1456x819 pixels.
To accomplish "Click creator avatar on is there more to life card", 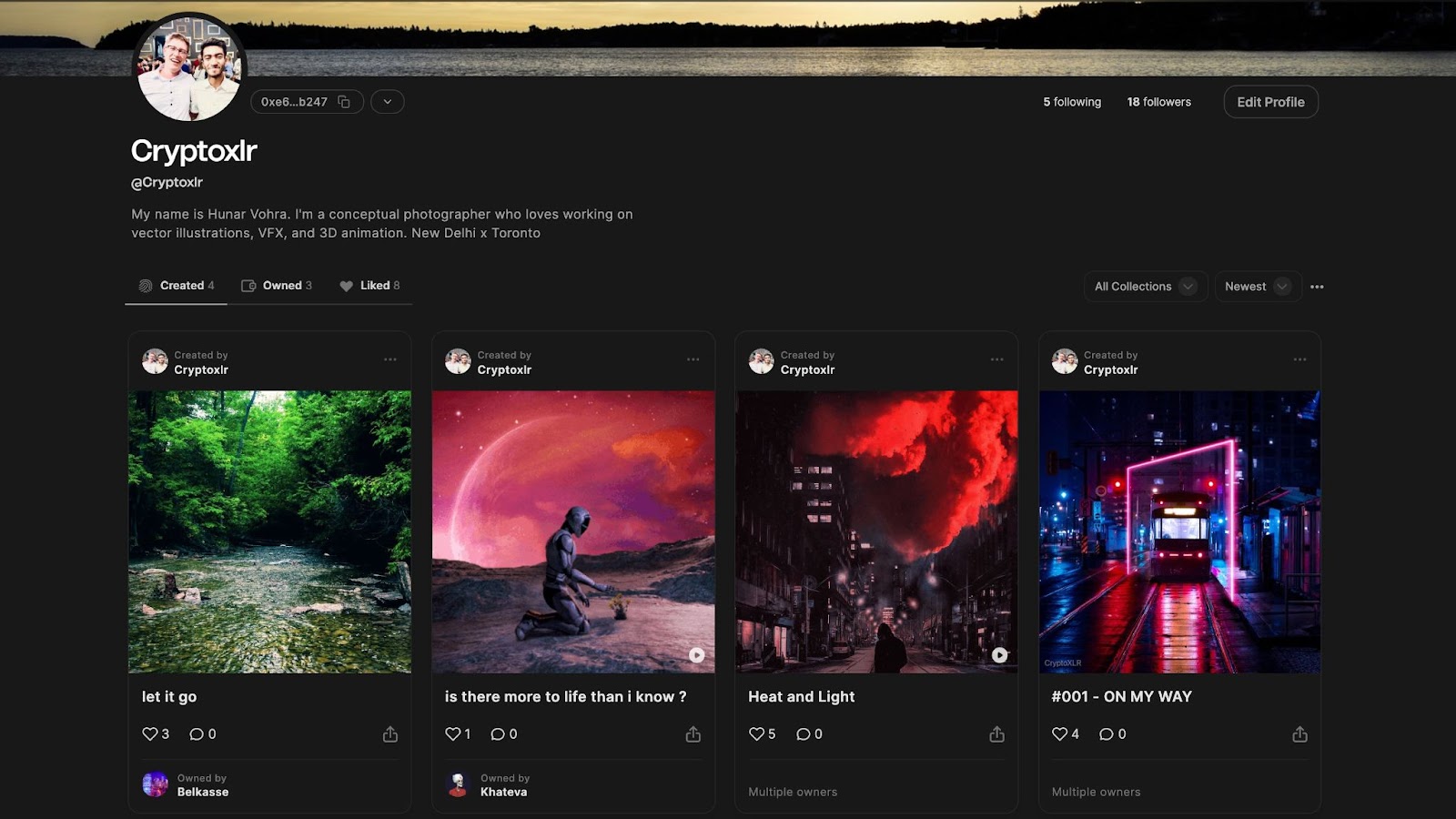I will 458,361.
